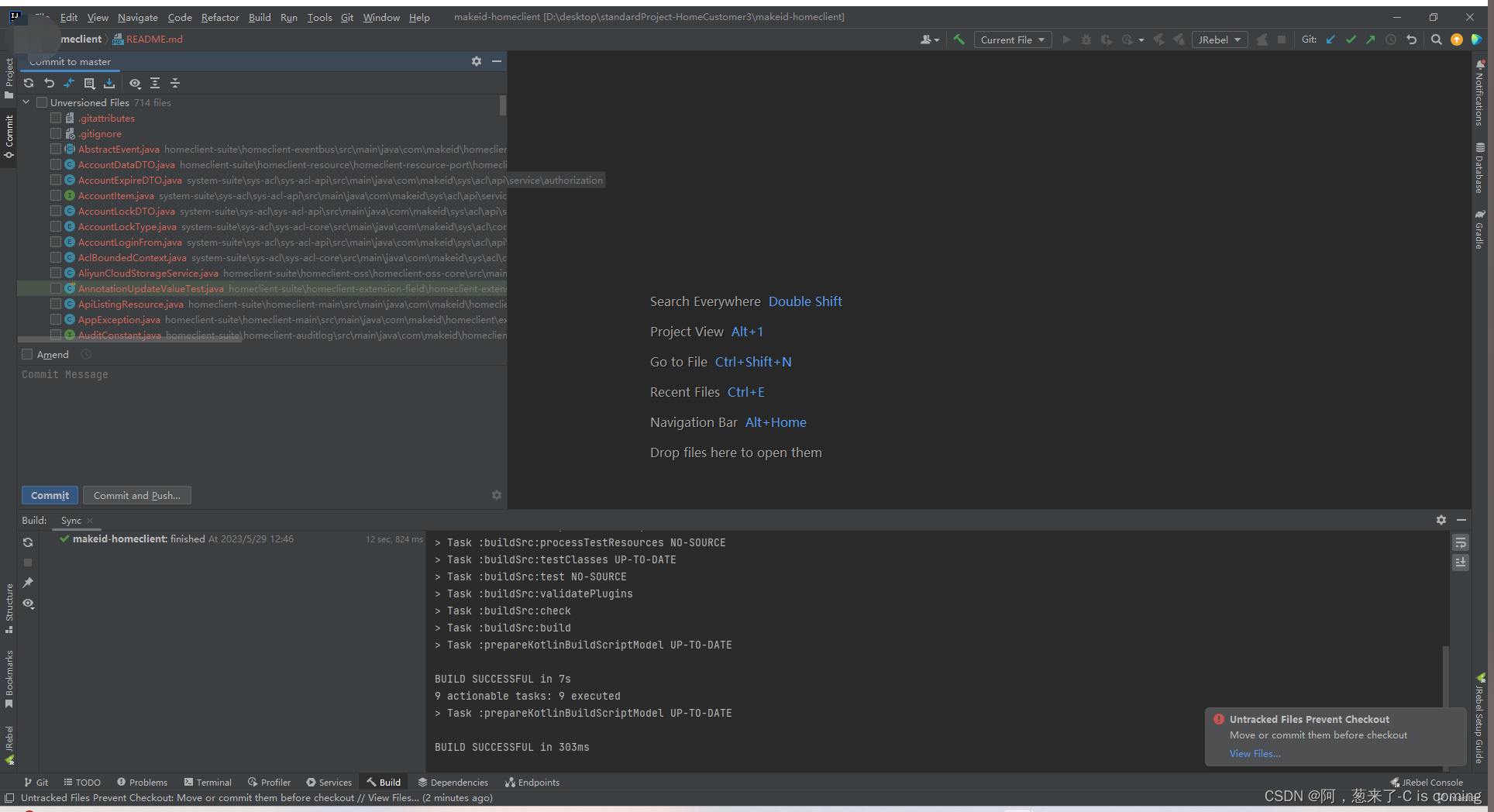1494x812 pixels.
Task: Open README.md breadcrumb
Action: click(x=148, y=39)
